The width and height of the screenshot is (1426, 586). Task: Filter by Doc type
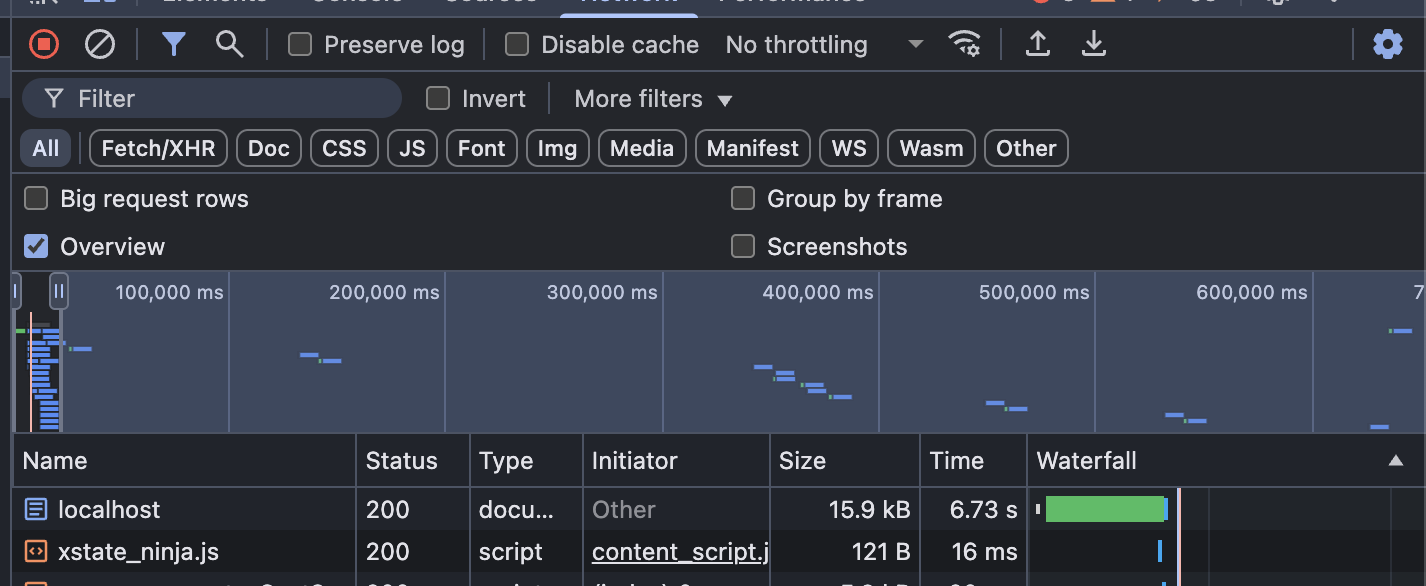(x=269, y=149)
